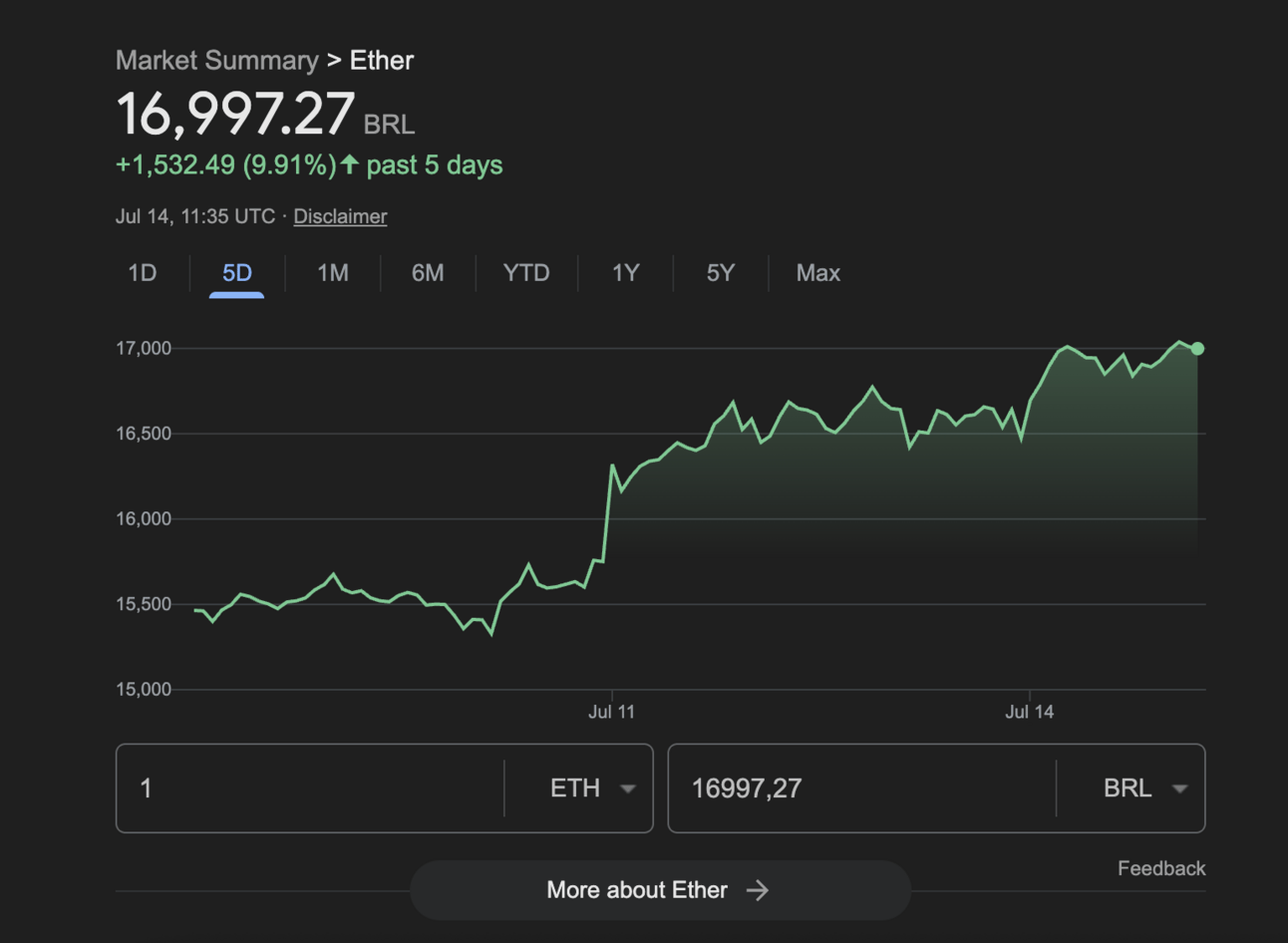1288x943 pixels.
Task: Click the Jul 14 axis label
Action: point(1029,712)
